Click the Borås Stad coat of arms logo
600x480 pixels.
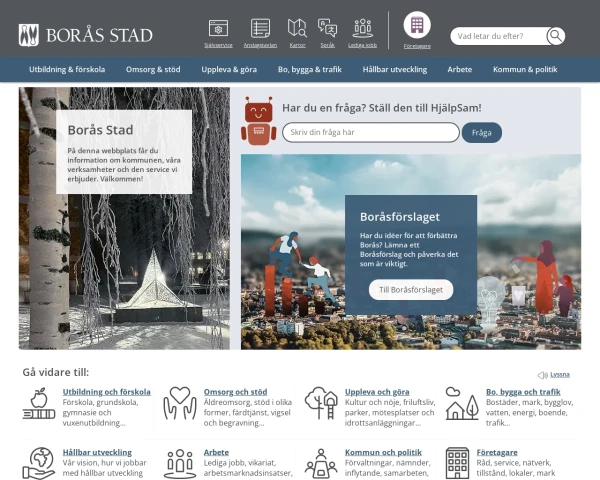[x=29, y=35]
